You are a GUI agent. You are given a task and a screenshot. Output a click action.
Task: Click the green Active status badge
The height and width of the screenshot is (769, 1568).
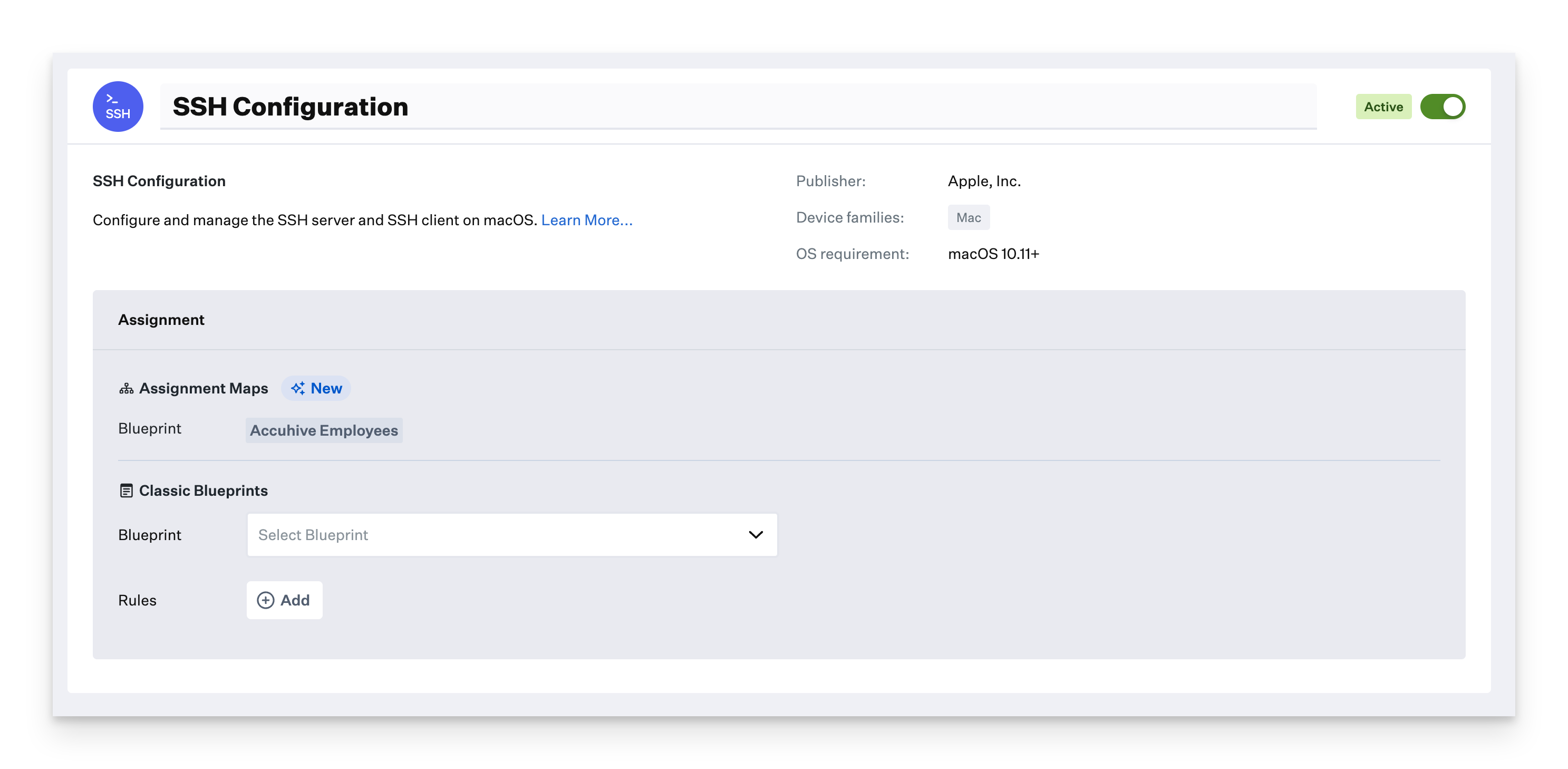(x=1383, y=107)
